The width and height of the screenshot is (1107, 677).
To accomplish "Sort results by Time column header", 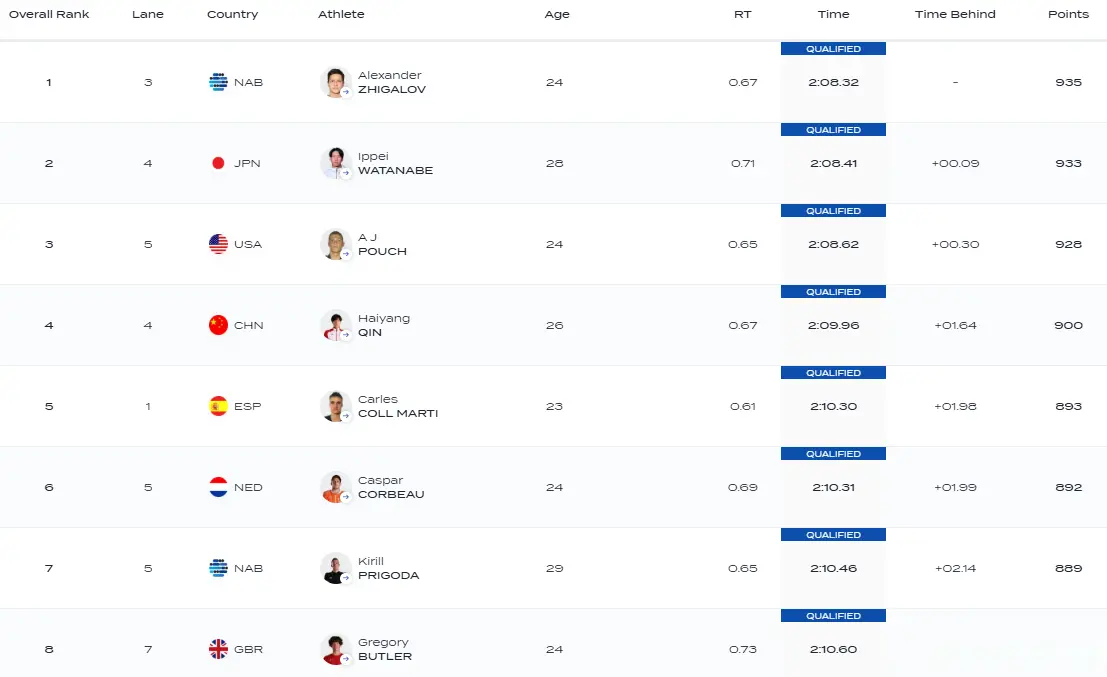I will tap(833, 14).
